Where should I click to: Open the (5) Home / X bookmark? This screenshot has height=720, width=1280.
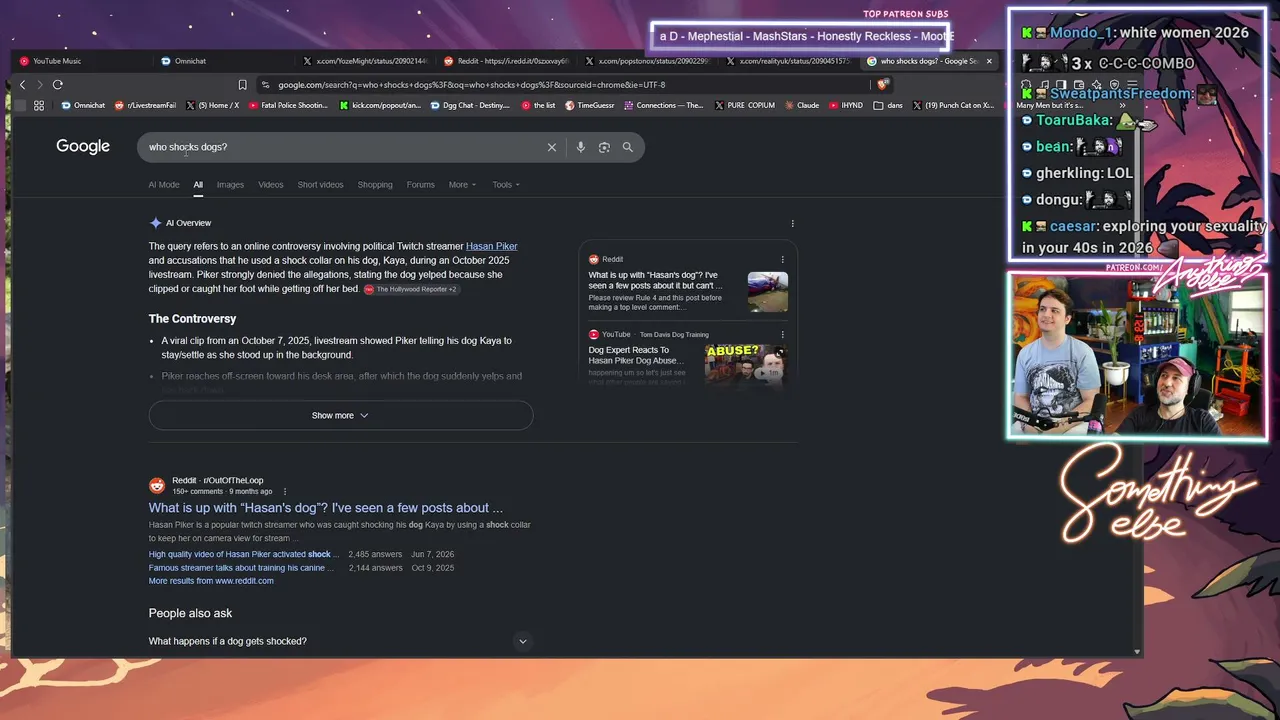(x=212, y=105)
